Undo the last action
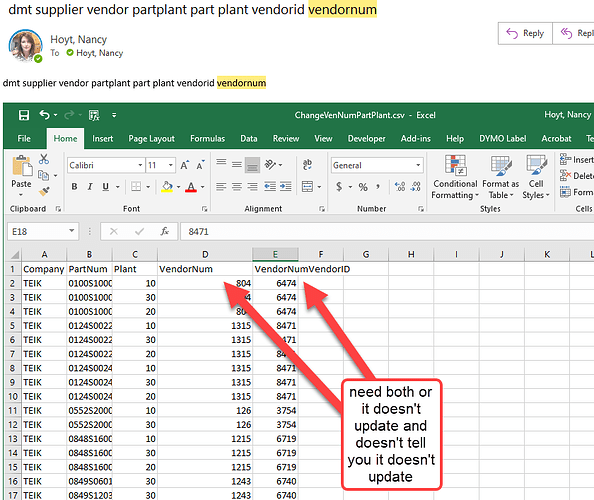594x500 pixels. pos(45,114)
